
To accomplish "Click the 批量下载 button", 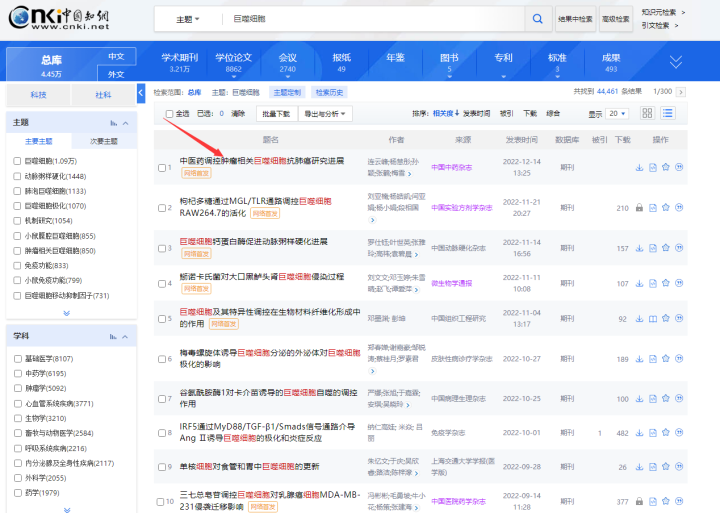I will 275,114.
